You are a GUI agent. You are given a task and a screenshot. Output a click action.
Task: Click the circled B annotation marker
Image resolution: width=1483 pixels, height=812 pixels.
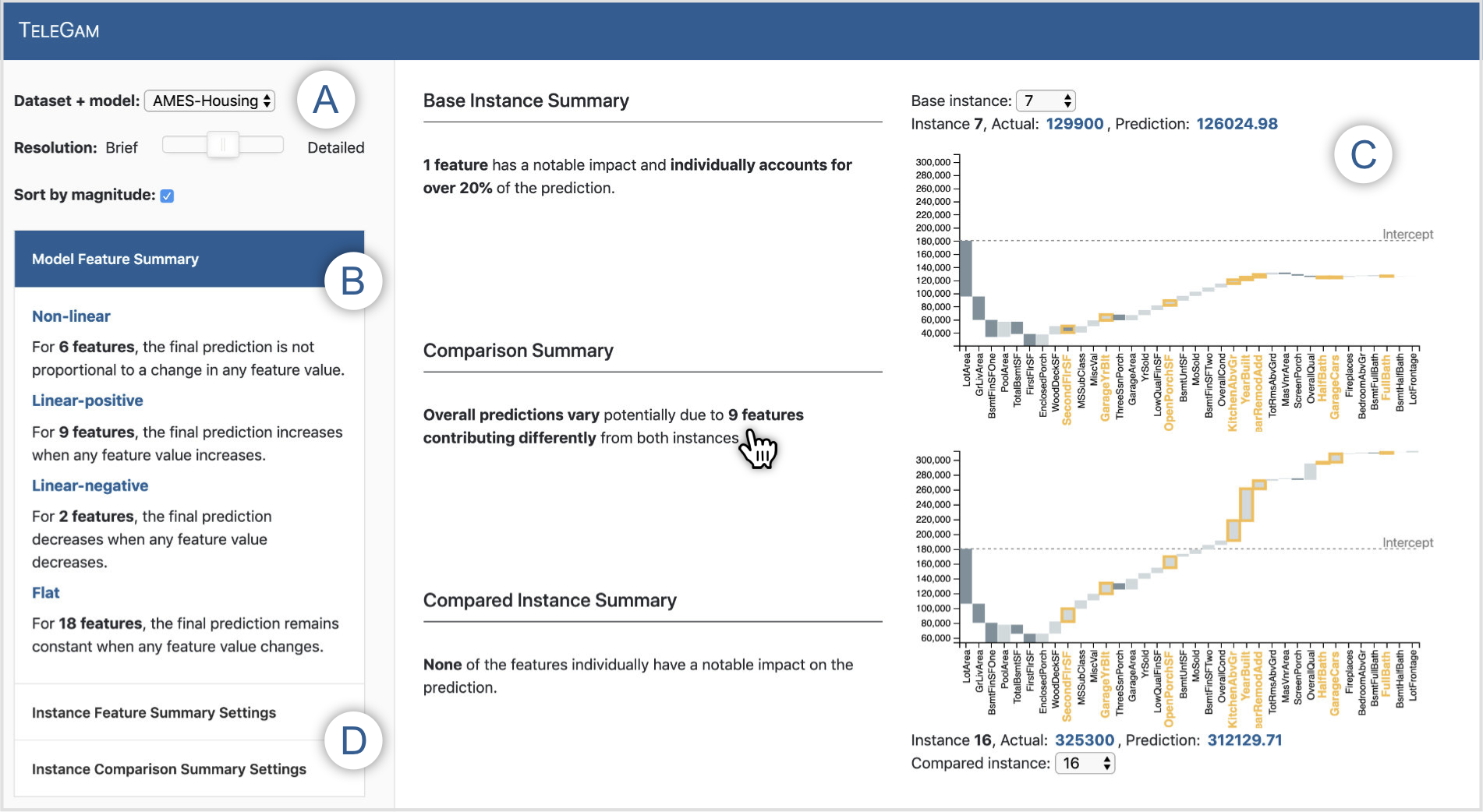click(353, 281)
